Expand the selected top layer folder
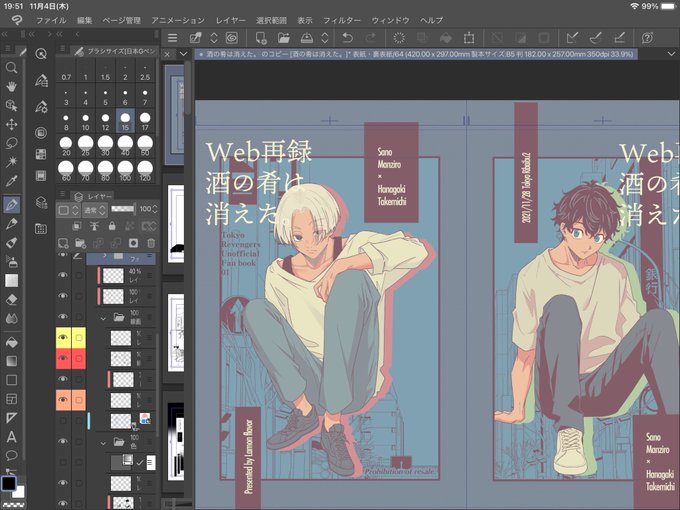The height and width of the screenshot is (510, 680). (104, 256)
